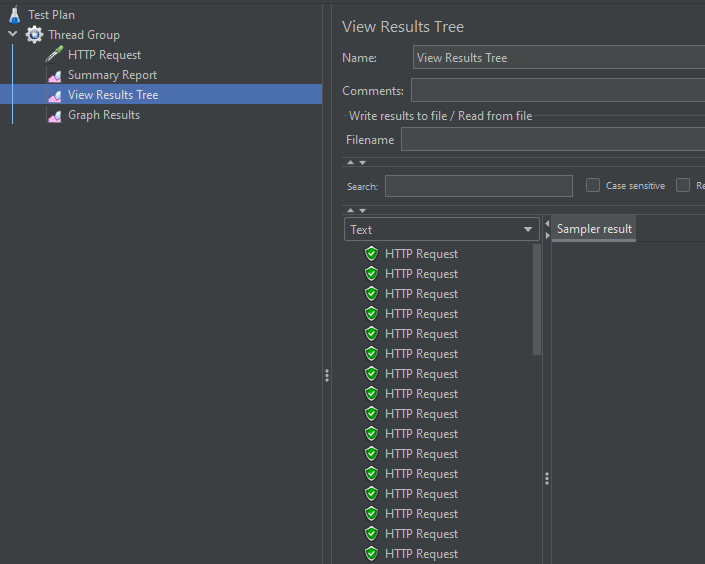This screenshot has height=564, width=705.
Task: Select the bottommost visible HTTP Request result
Action: click(421, 554)
